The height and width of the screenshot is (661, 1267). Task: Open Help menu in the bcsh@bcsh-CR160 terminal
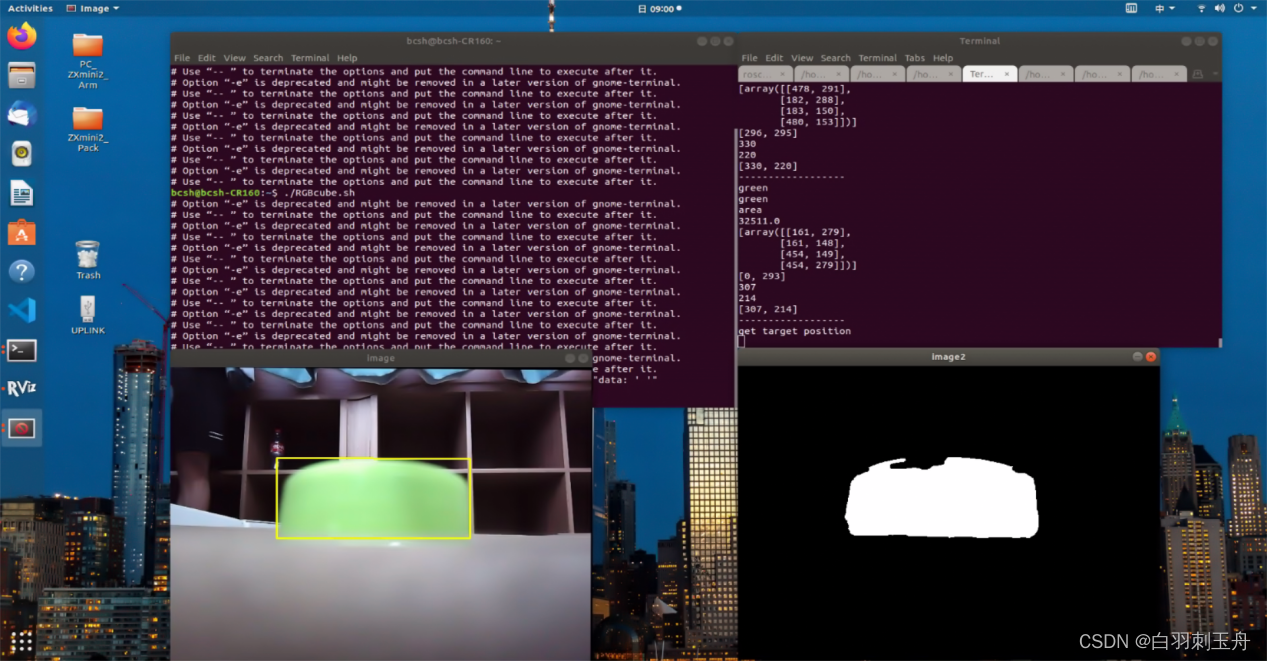347,58
